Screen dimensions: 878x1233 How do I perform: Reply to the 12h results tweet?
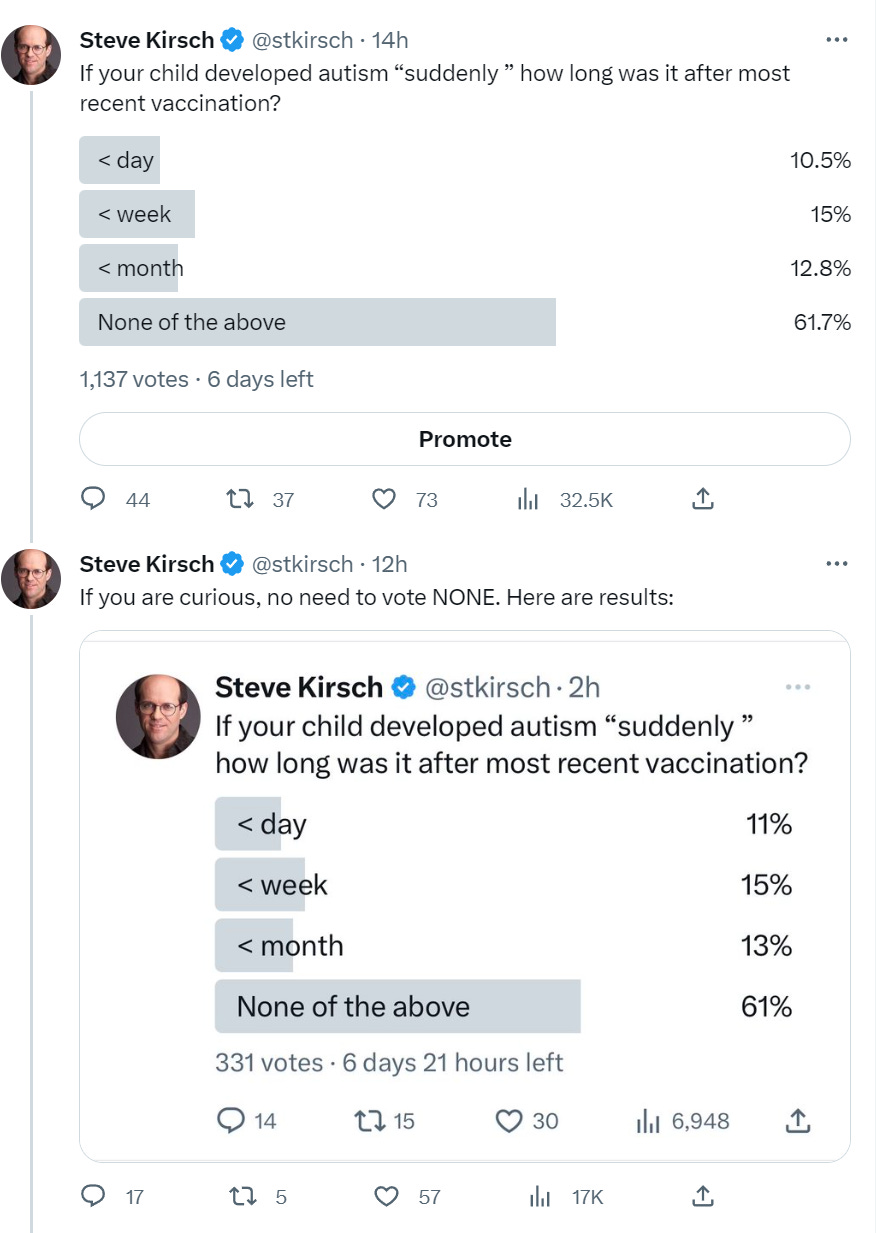pos(94,1196)
